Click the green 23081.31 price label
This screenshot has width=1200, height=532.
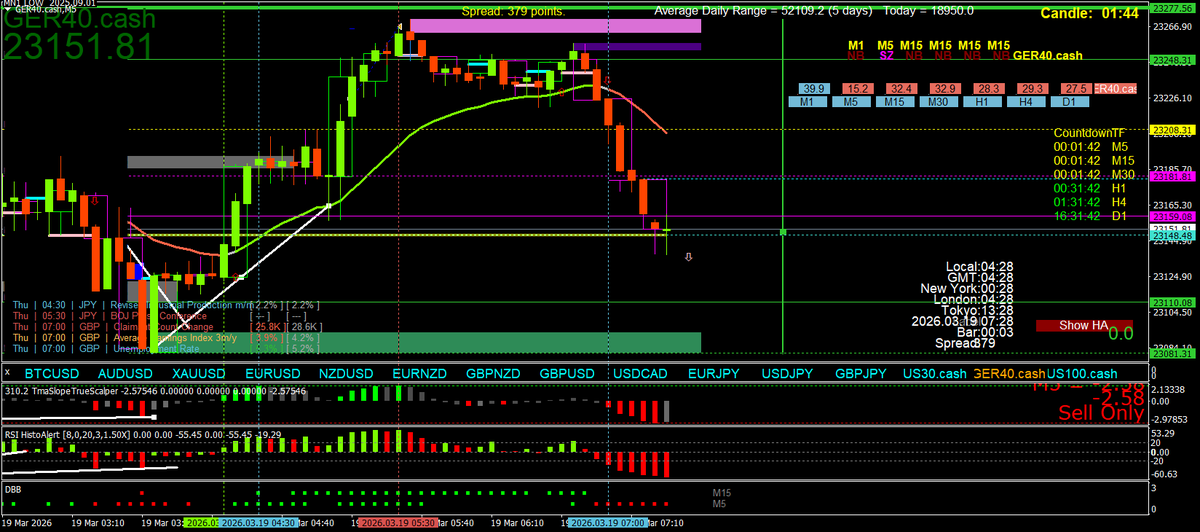click(1170, 353)
